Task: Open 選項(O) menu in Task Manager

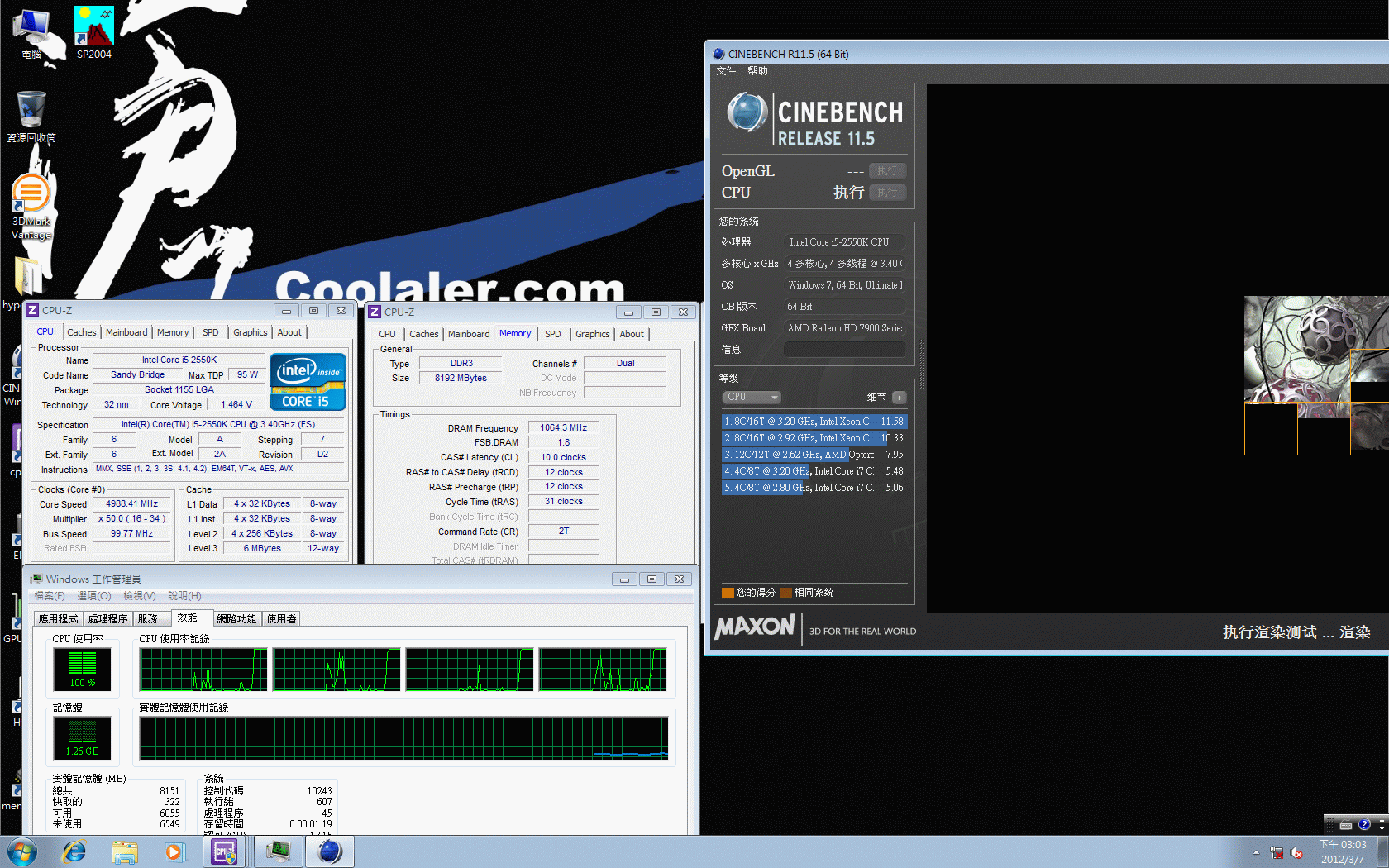Action: point(94,595)
